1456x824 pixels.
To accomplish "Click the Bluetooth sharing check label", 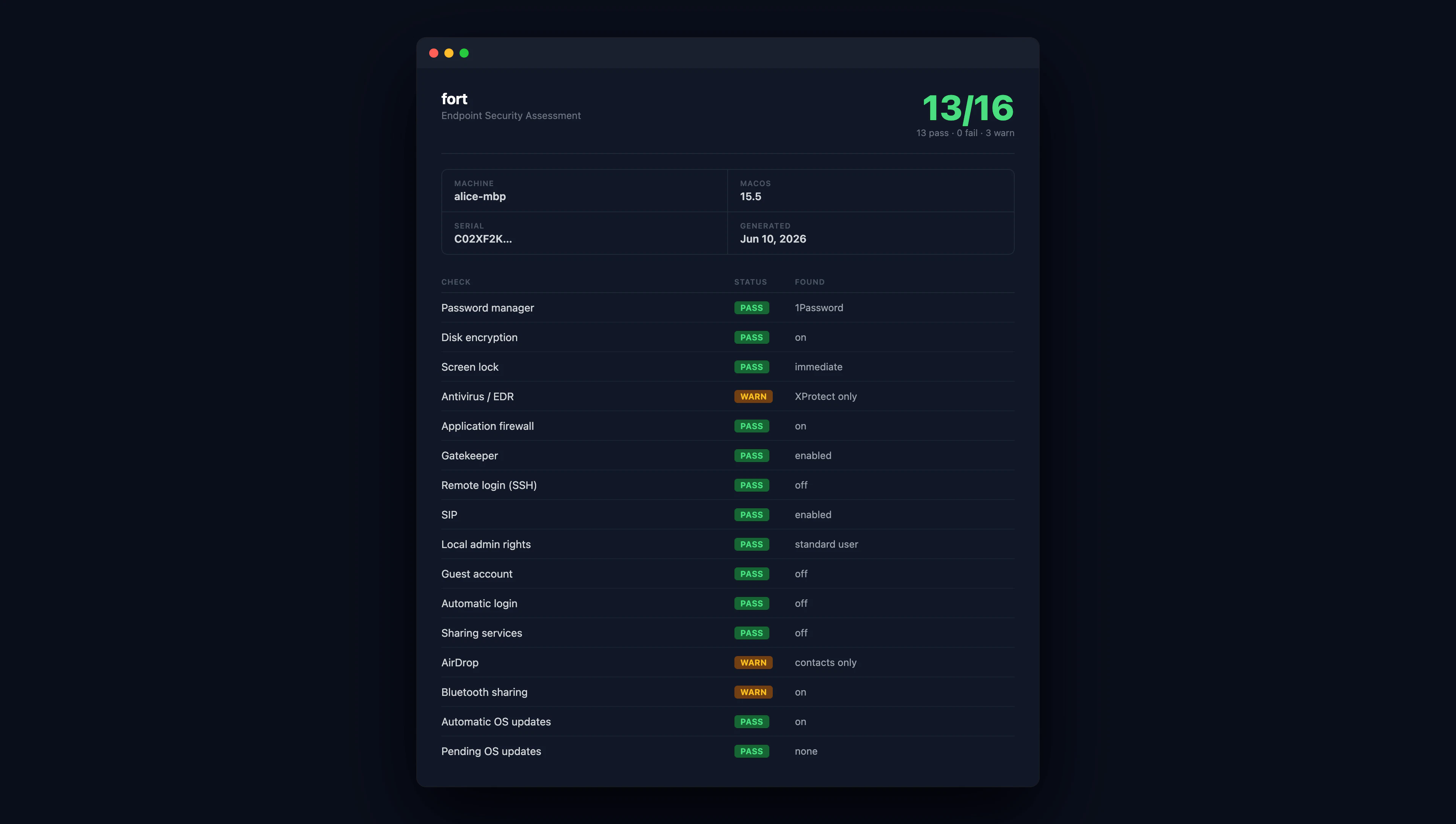I will (x=484, y=692).
